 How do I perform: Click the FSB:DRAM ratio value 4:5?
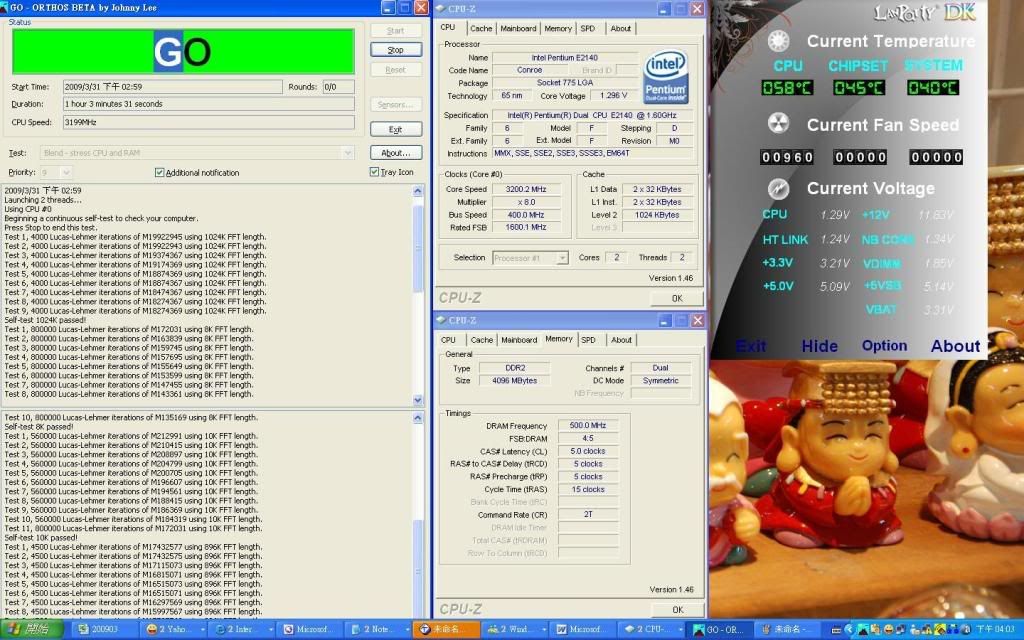(x=588, y=439)
